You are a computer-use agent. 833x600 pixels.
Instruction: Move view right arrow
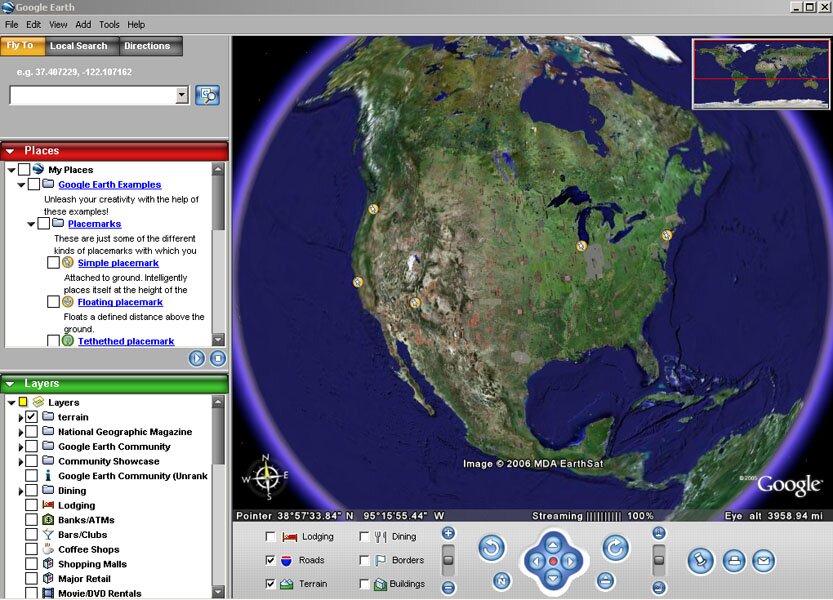pos(571,561)
